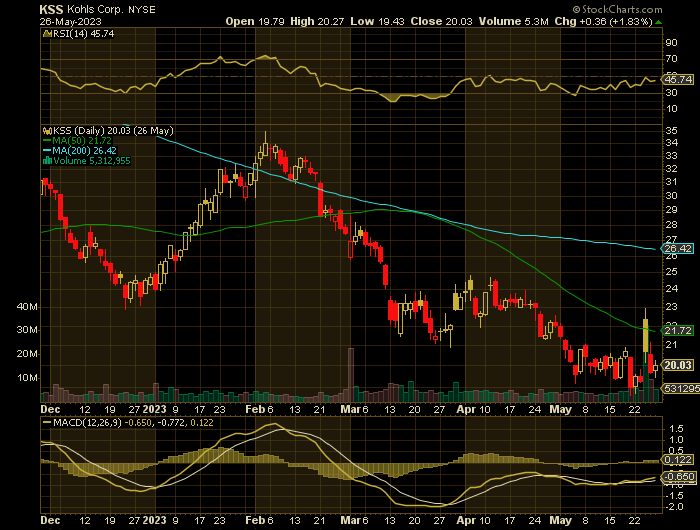Viewport: 700px width, 530px height.
Task: Click the 10M volume axis label
Action: [x=27, y=378]
